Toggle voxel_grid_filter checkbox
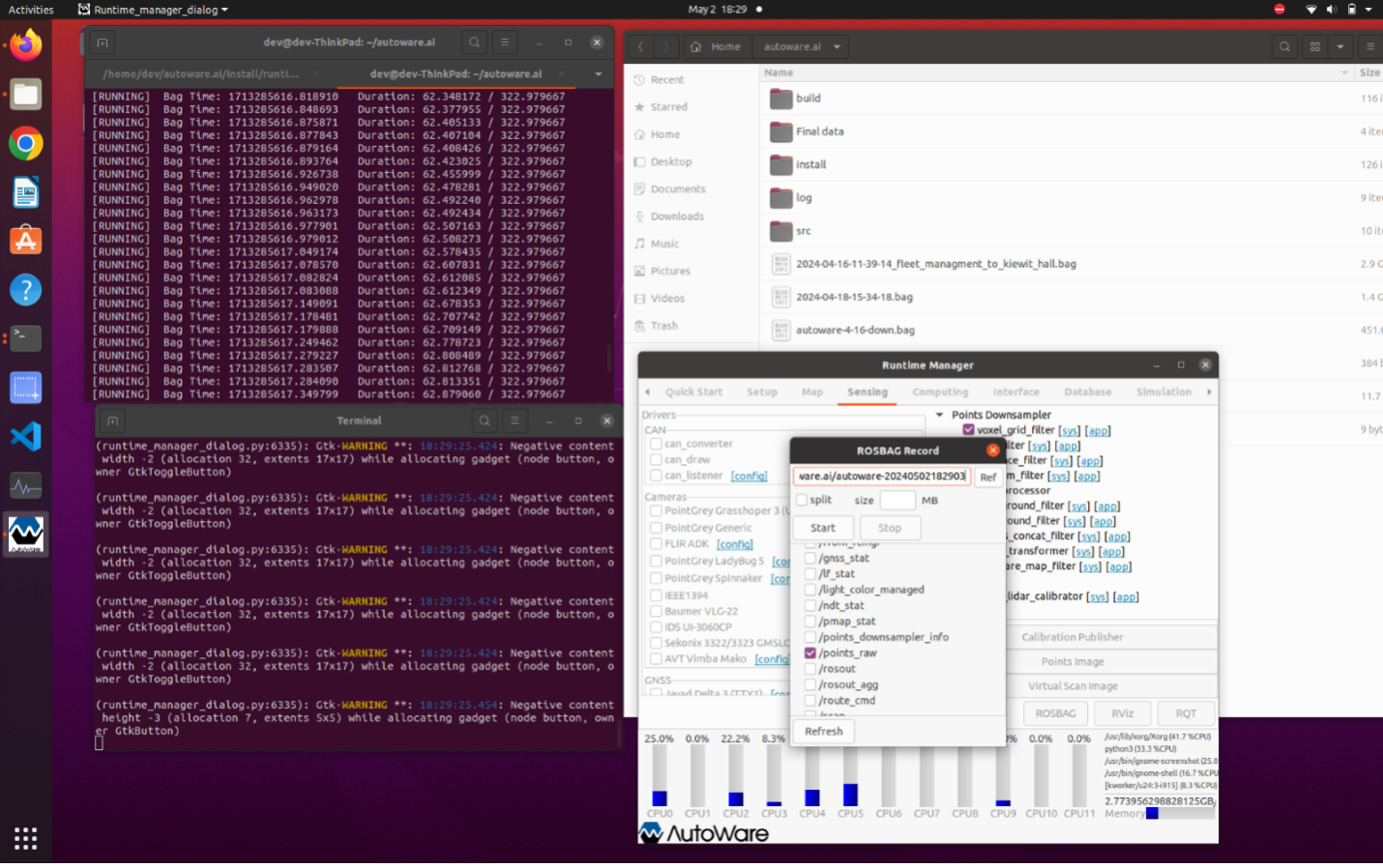The width and height of the screenshot is (1383, 868). [x=968, y=430]
